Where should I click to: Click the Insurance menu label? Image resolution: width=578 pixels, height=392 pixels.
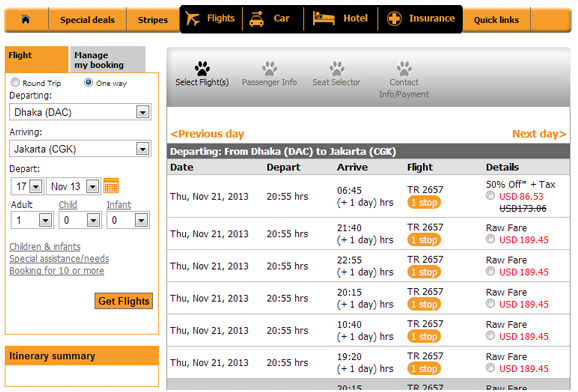(x=432, y=18)
